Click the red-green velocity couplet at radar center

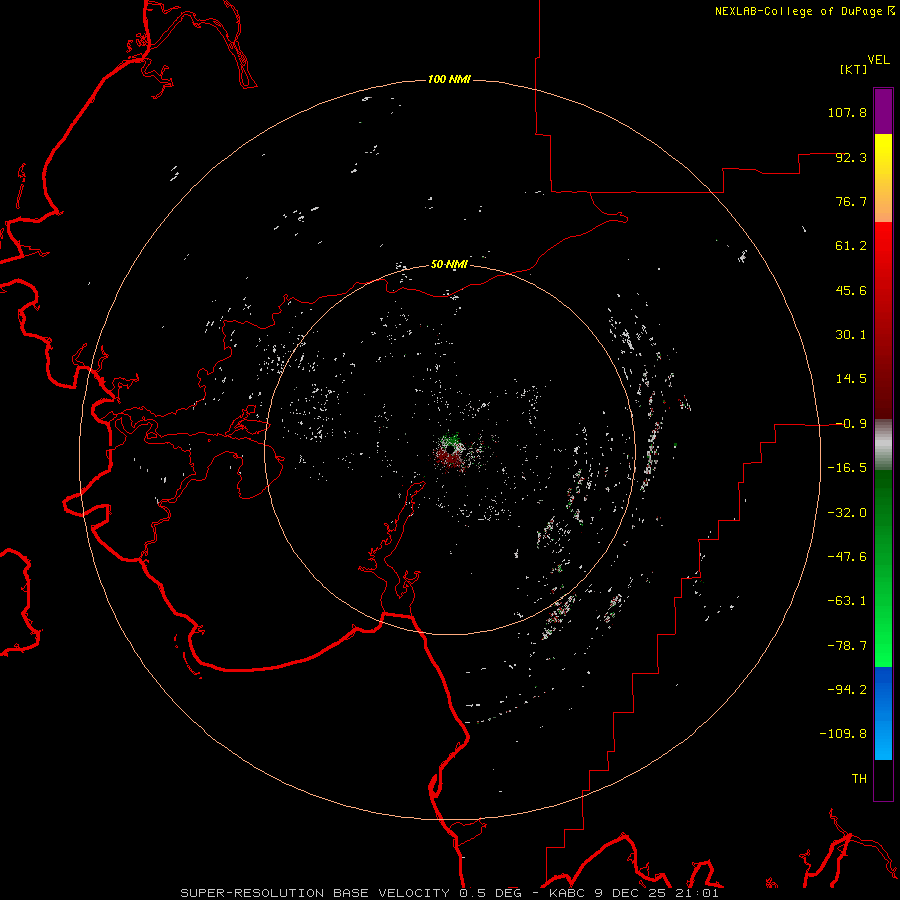click(451, 451)
